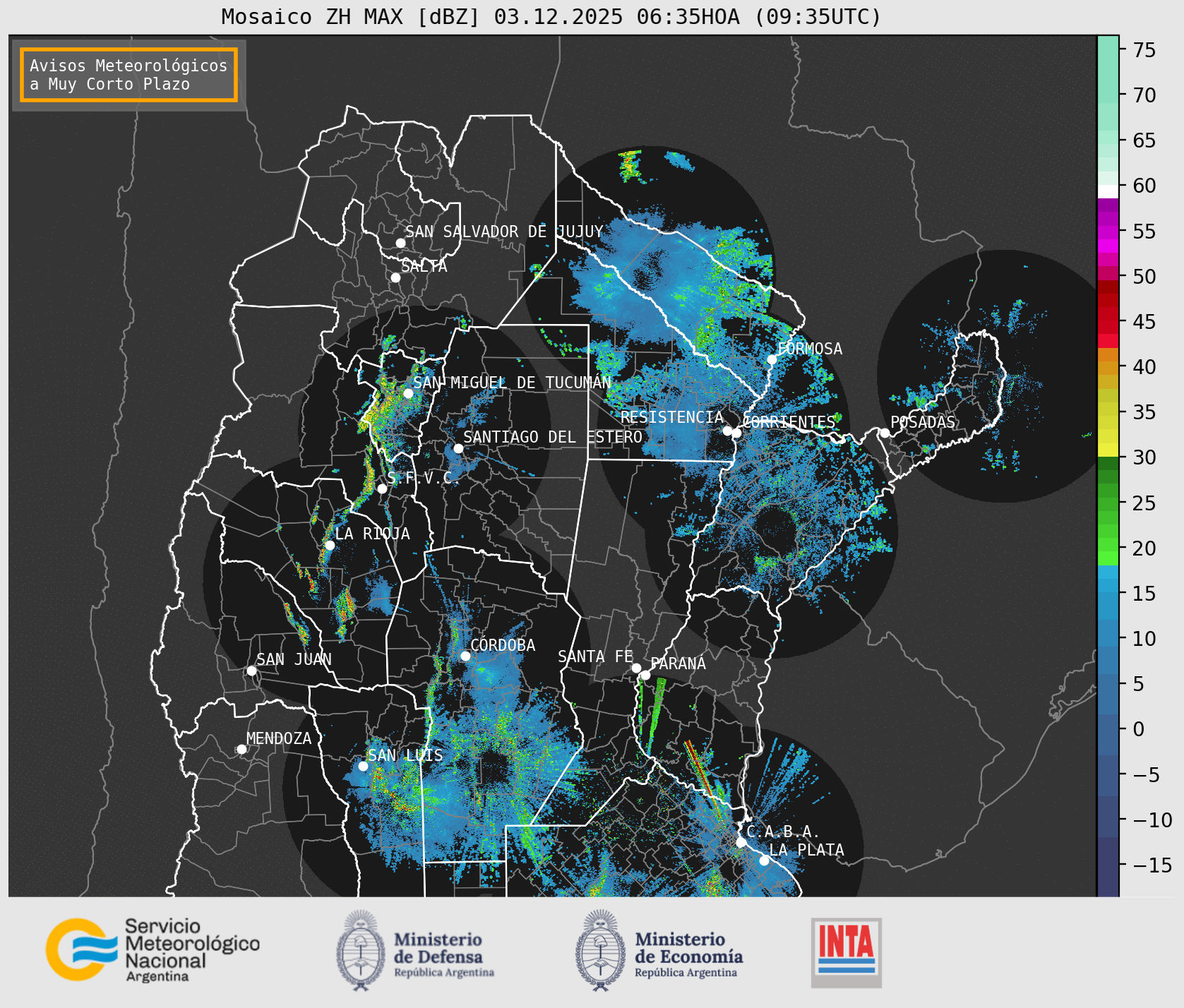This screenshot has height=1008, width=1184.
Task: Select the San Salvador de Jujuy city marker
Action: click(x=400, y=243)
